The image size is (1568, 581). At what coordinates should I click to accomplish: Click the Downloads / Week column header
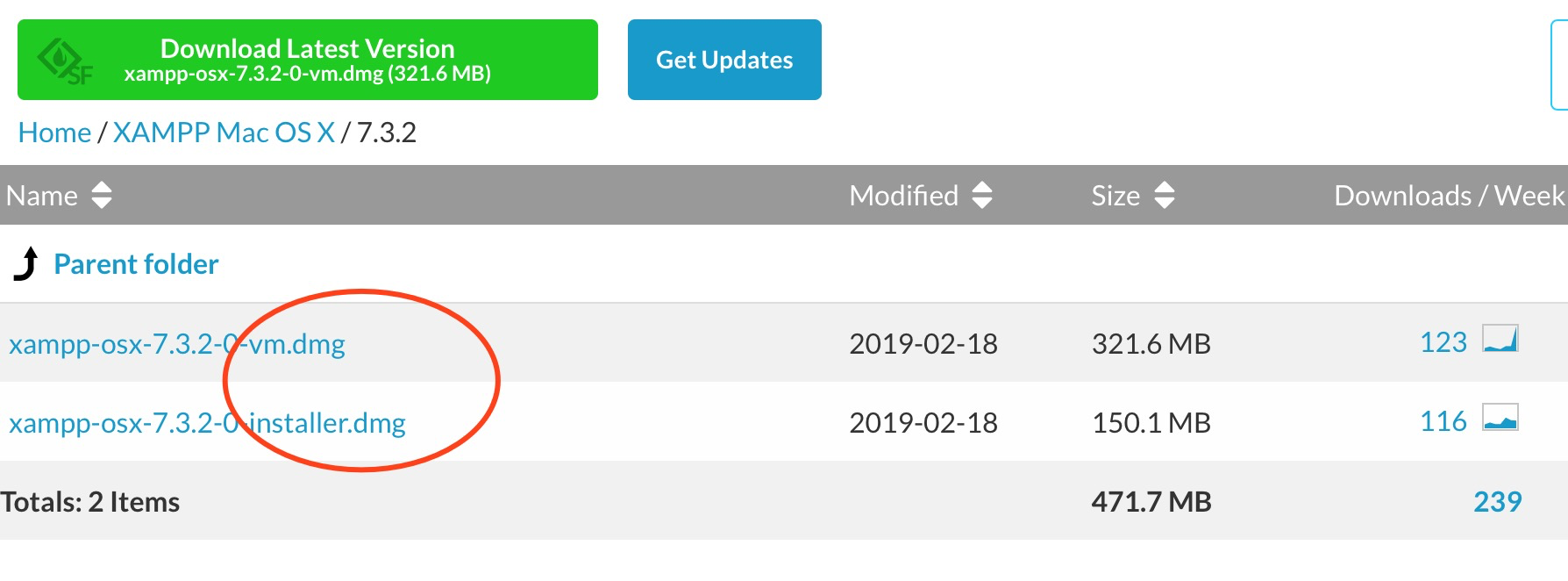1450,196
